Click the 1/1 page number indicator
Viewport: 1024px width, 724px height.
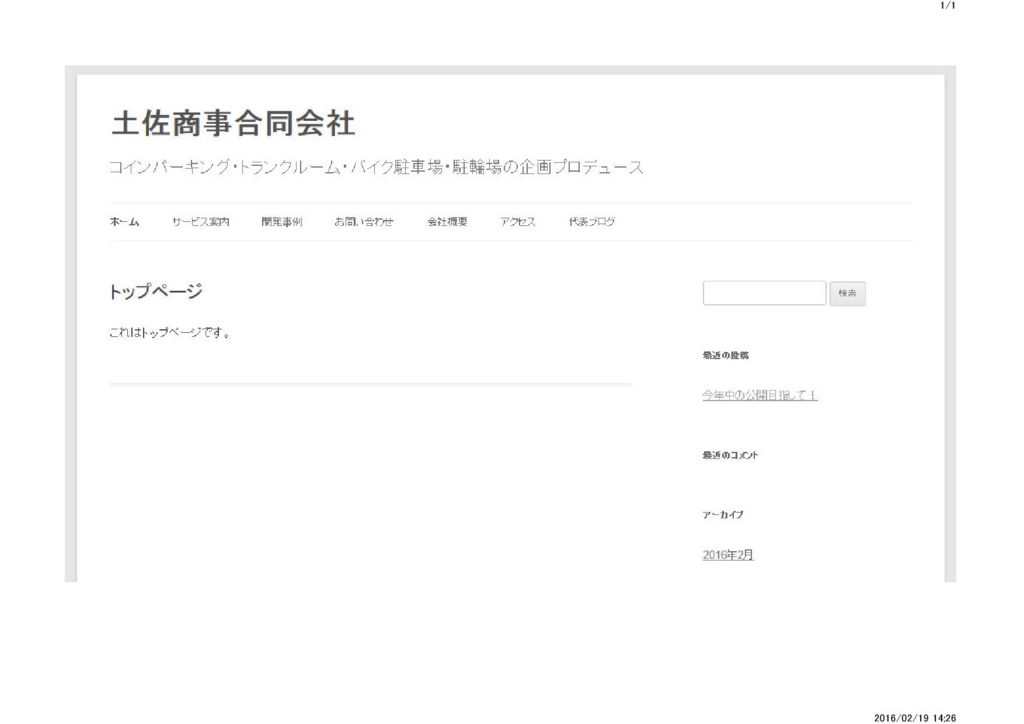tap(948, 6)
